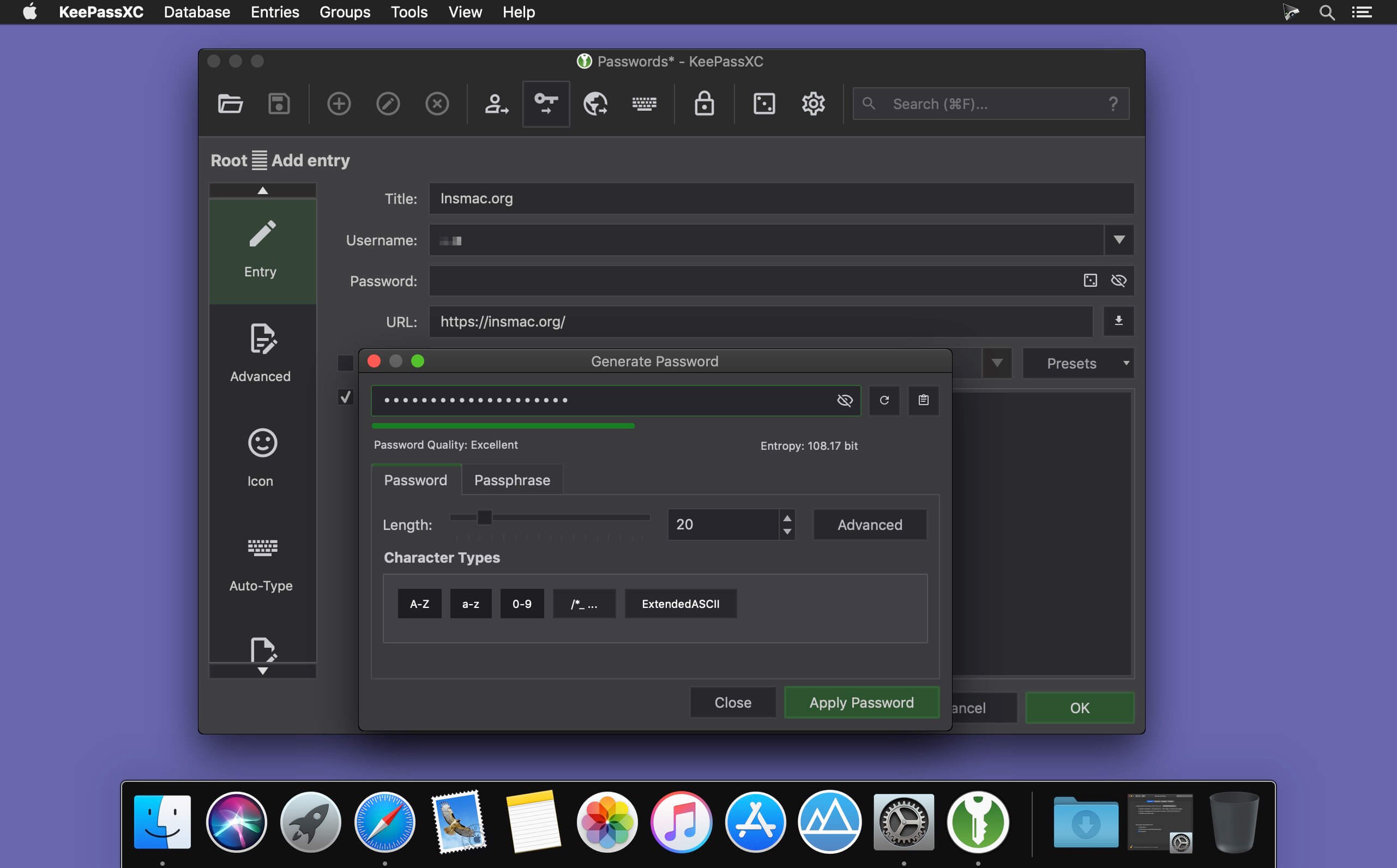The image size is (1397, 868).
Task: Toggle the ExtendedASCII character type
Action: click(x=680, y=604)
